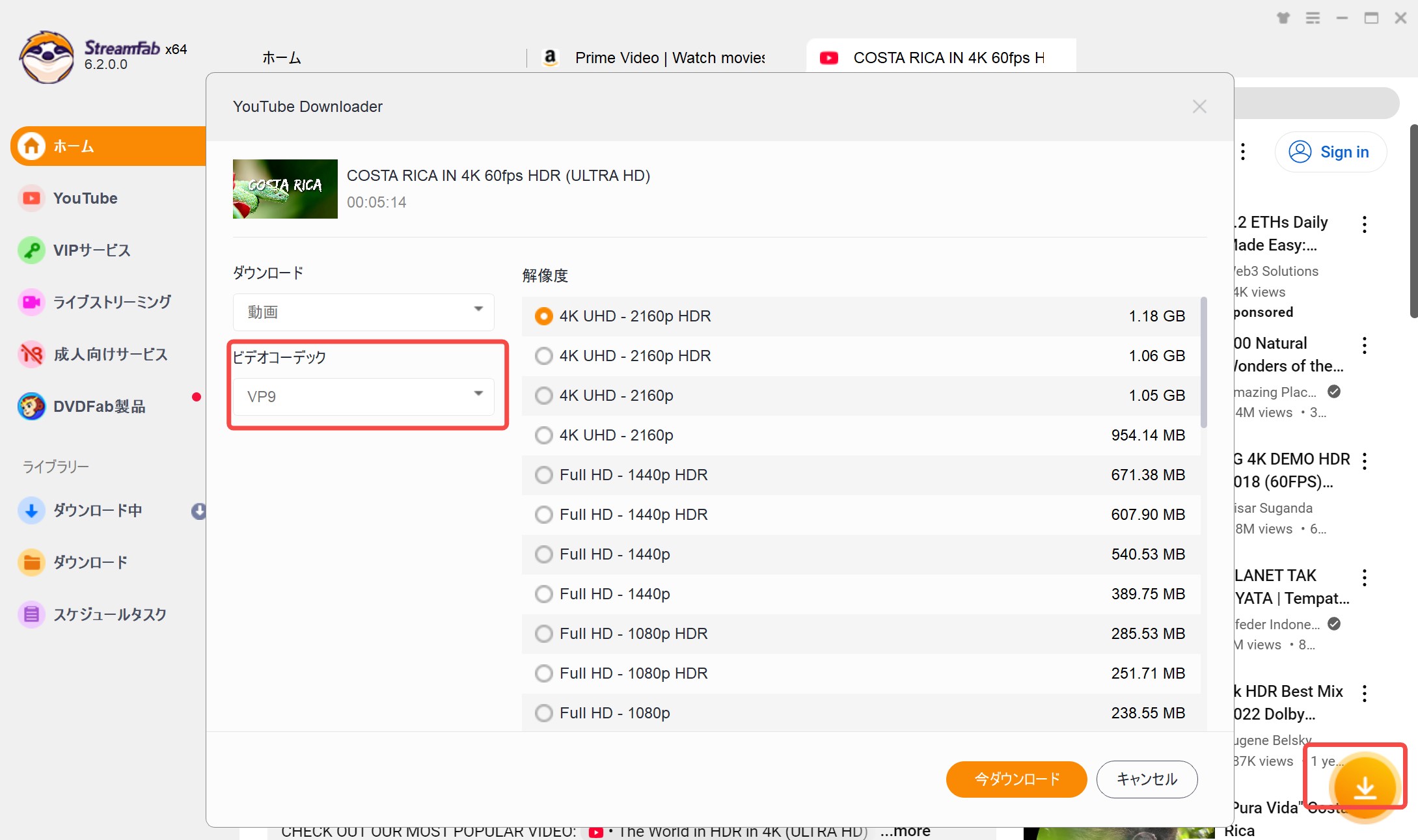Click the user avatar icon in Sign in

(x=1300, y=152)
